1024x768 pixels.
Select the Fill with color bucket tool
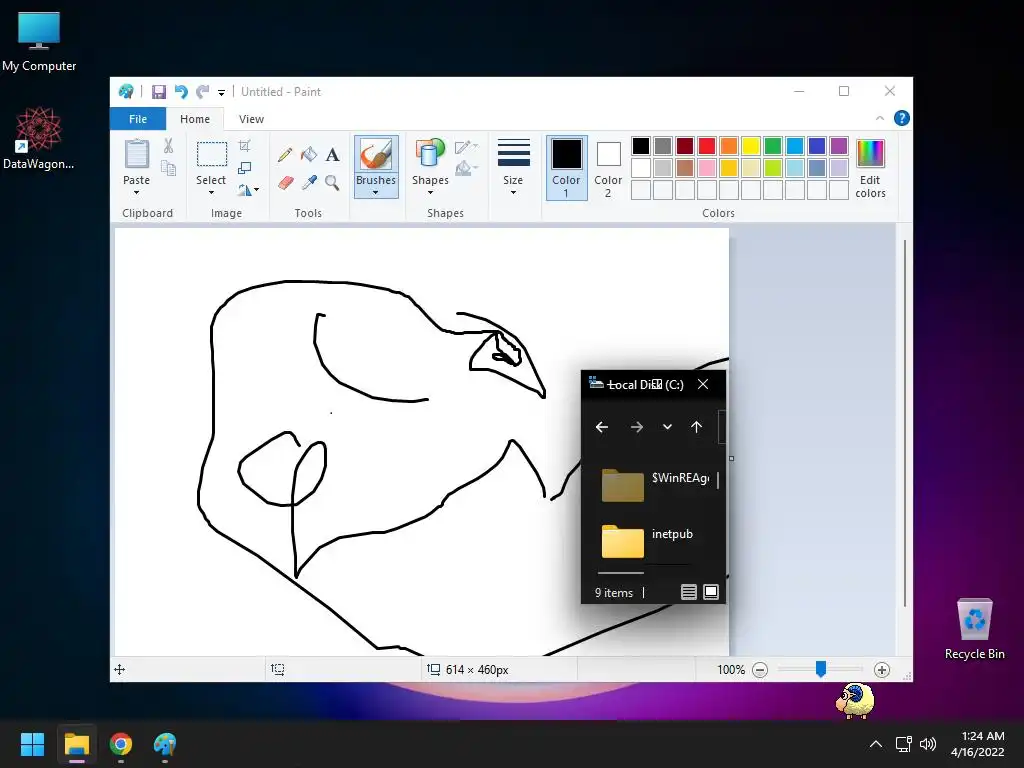click(x=309, y=155)
